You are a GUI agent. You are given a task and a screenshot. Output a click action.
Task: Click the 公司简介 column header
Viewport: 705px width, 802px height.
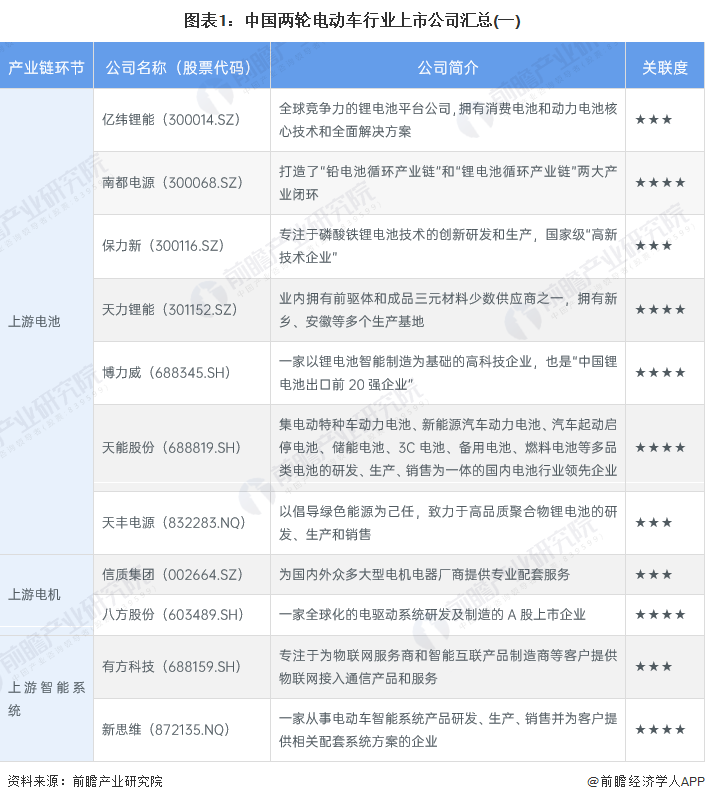pyautogui.click(x=447, y=68)
